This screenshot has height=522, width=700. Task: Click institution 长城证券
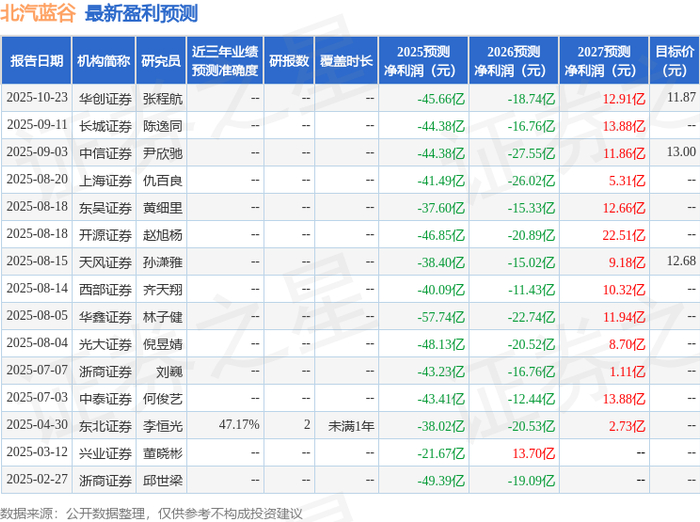[105, 126]
